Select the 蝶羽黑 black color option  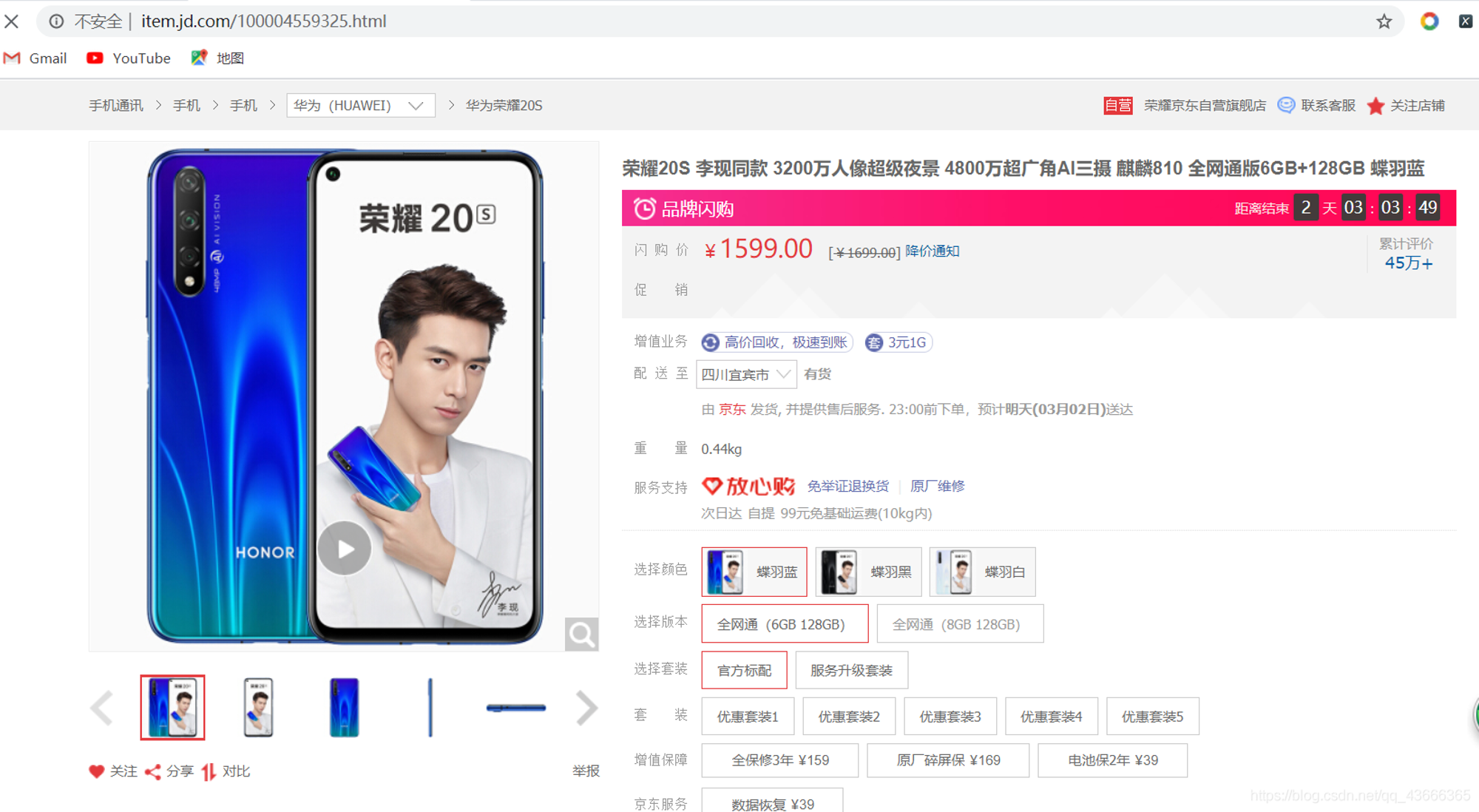coord(868,572)
